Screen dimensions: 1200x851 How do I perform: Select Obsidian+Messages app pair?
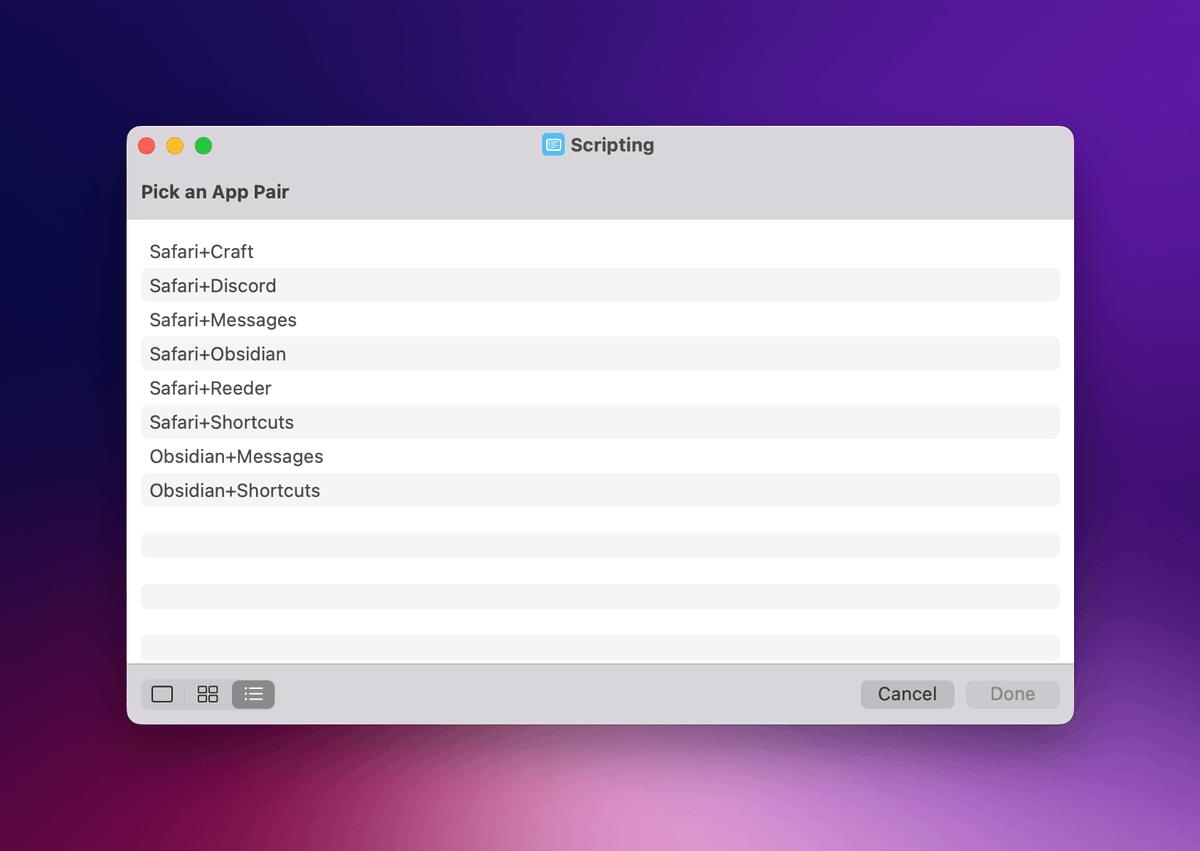click(x=600, y=456)
